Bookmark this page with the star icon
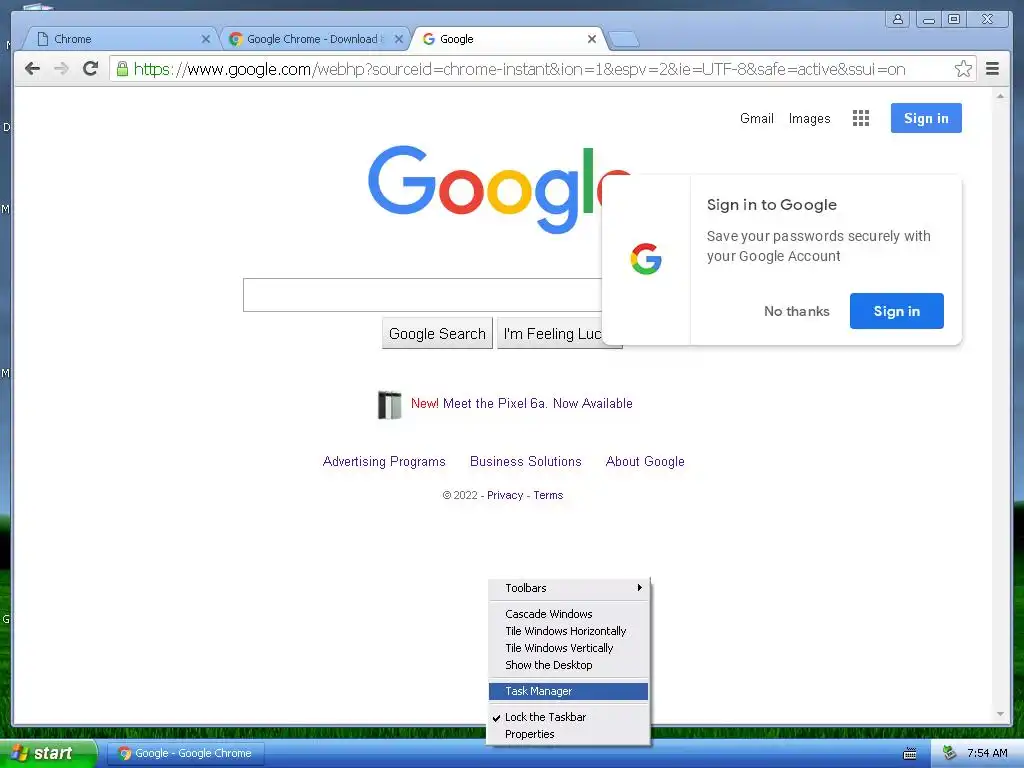 (x=963, y=69)
